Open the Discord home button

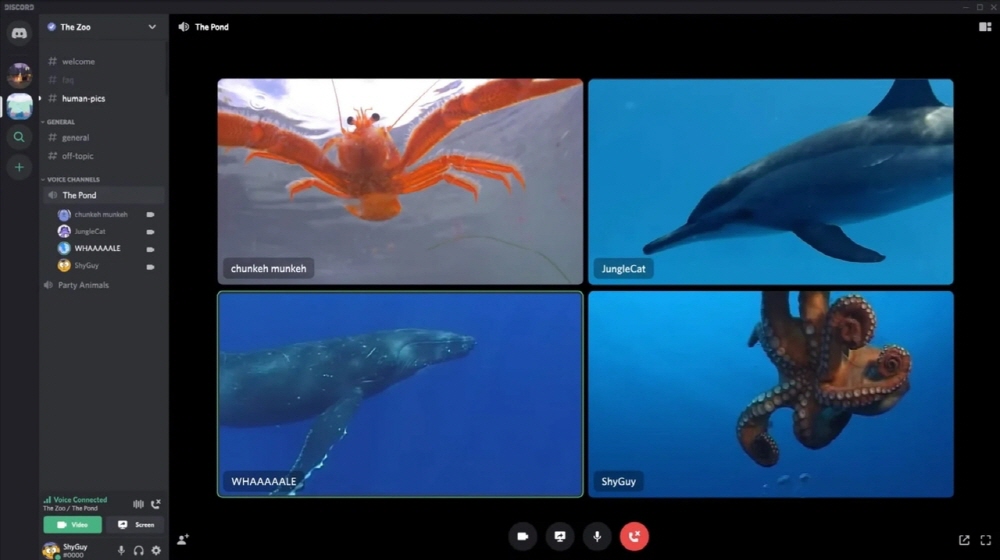tap(19, 34)
